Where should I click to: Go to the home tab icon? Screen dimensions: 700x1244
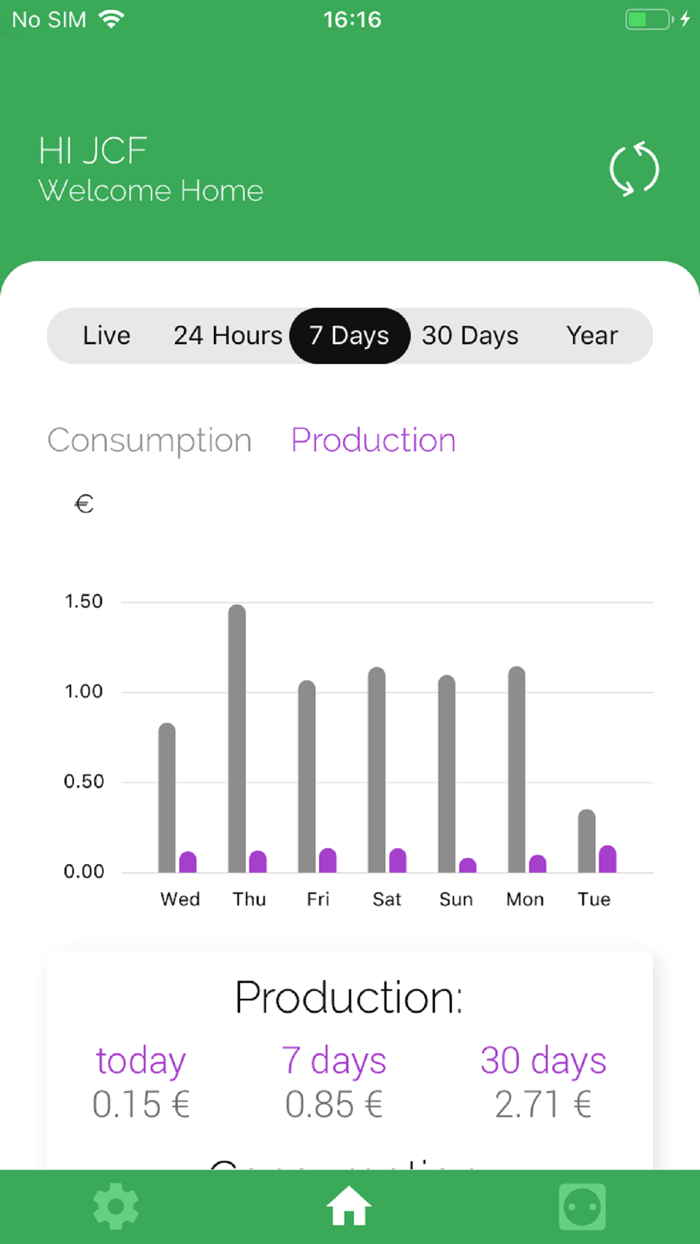(x=349, y=1208)
